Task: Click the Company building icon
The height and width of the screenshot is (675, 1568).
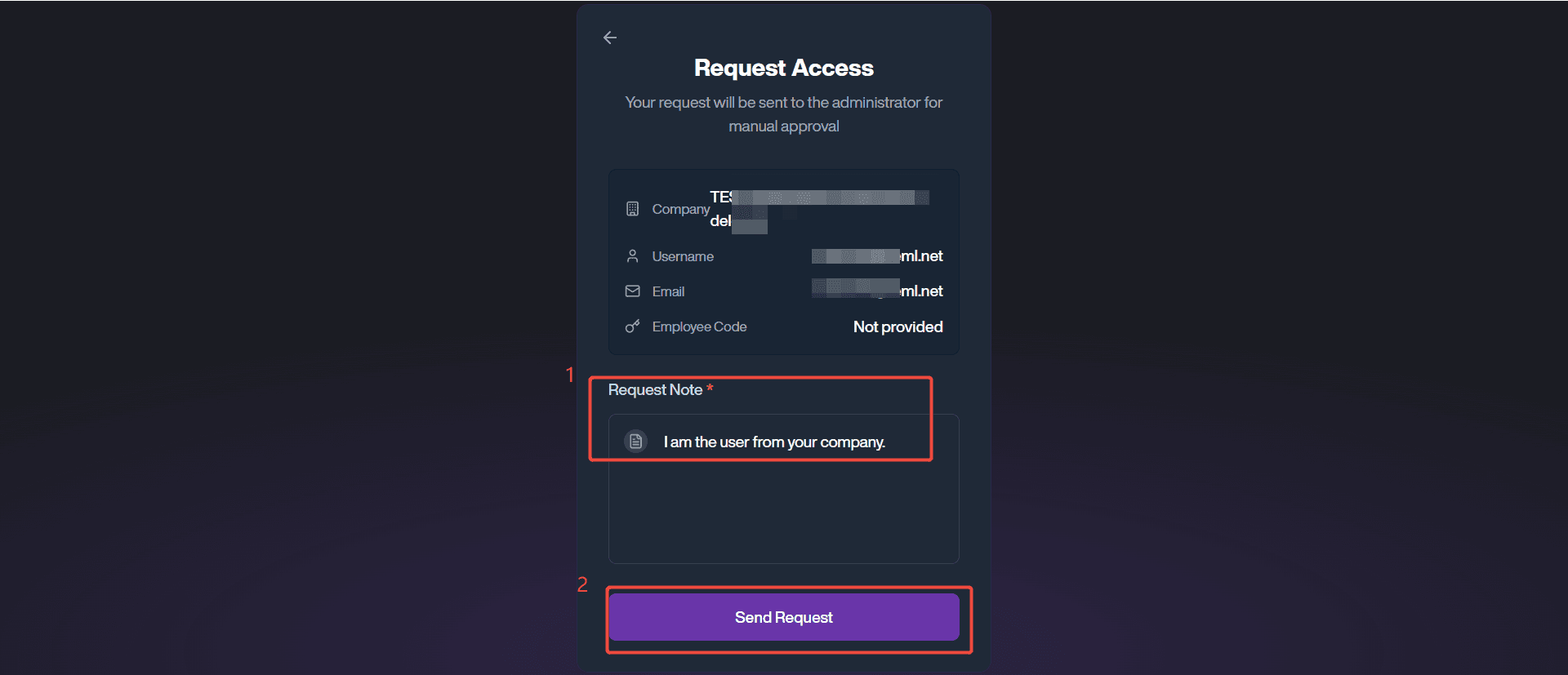Action: tap(632, 209)
